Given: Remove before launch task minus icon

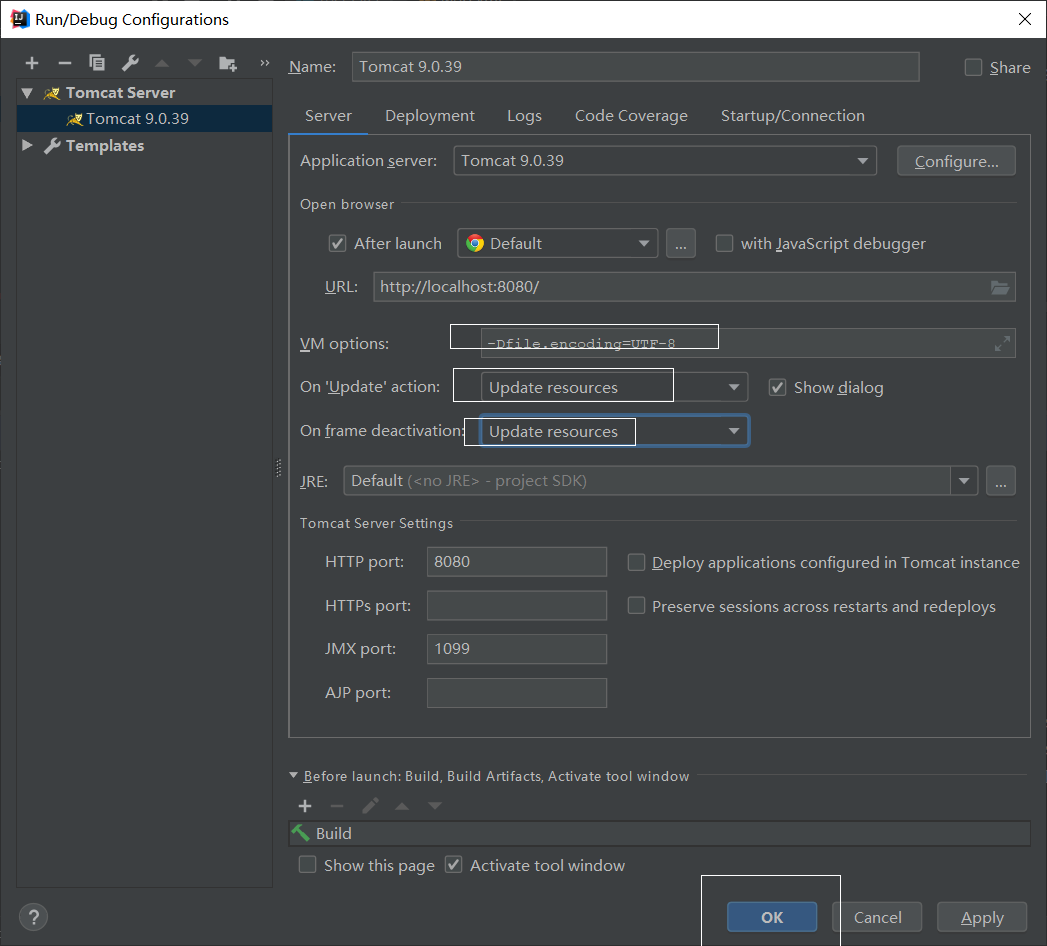Looking at the screenshot, I should 337,806.
